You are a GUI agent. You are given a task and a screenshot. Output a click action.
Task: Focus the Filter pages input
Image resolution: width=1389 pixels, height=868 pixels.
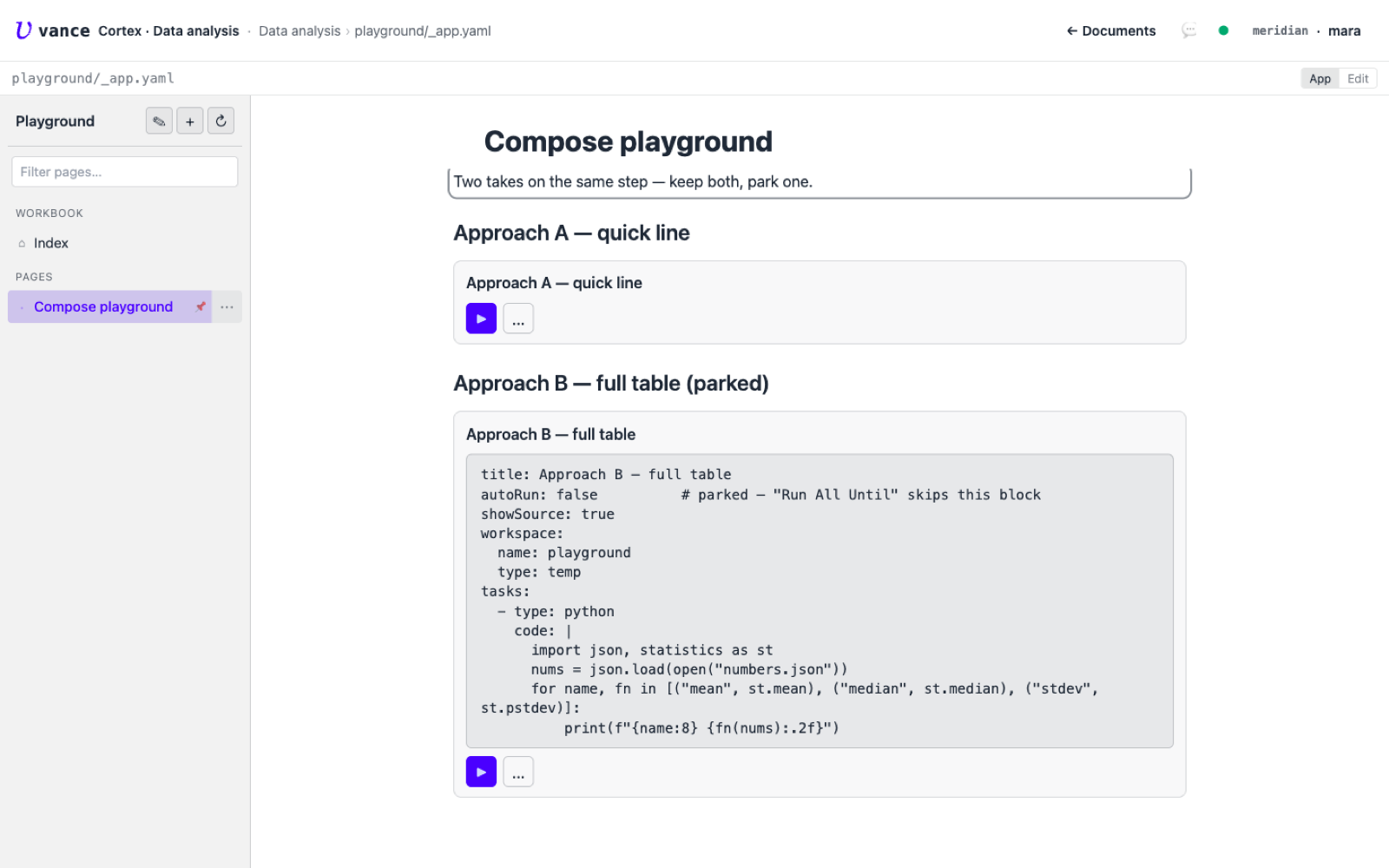click(124, 172)
